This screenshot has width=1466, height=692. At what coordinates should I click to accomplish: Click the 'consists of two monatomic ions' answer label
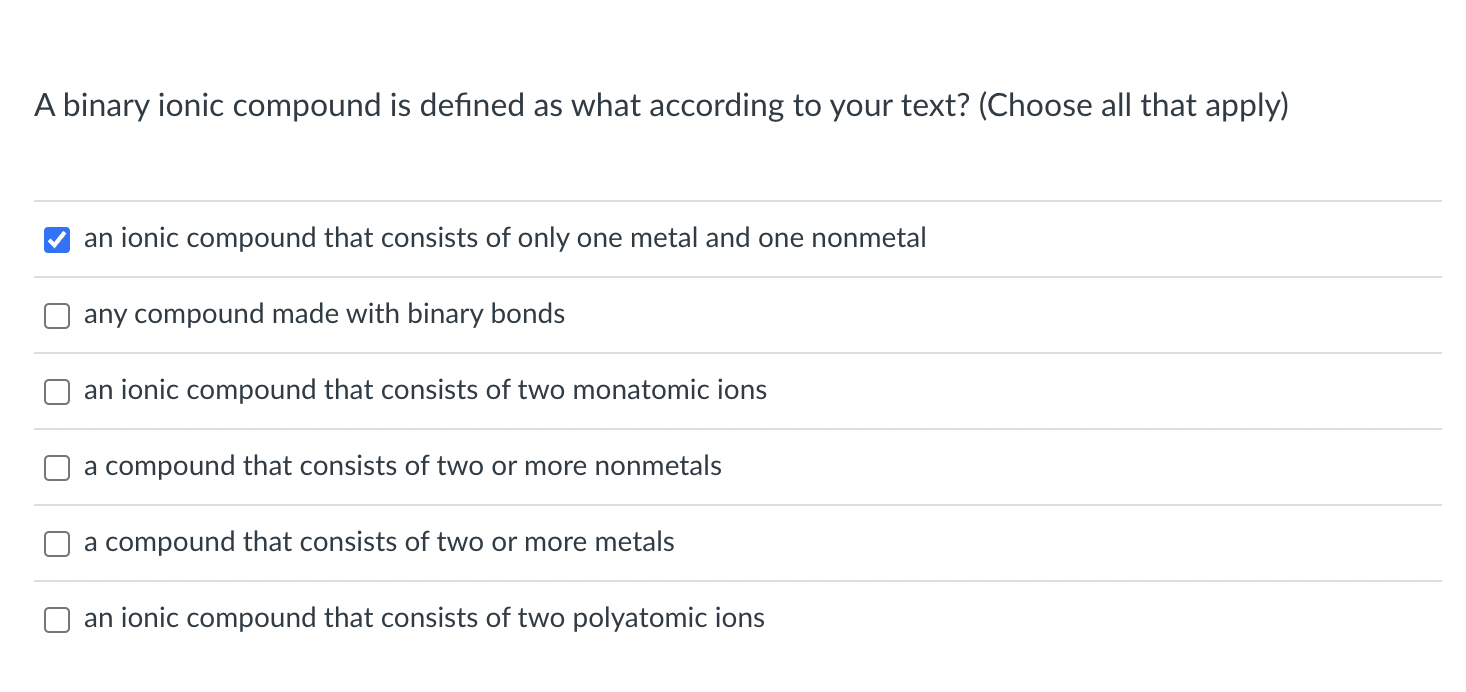(425, 390)
